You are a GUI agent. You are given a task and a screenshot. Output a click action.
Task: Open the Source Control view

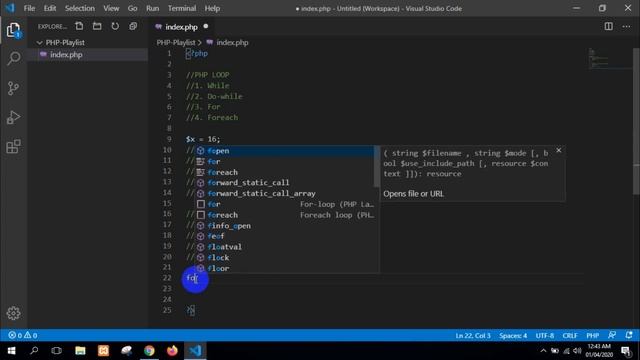(x=13, y=88)
